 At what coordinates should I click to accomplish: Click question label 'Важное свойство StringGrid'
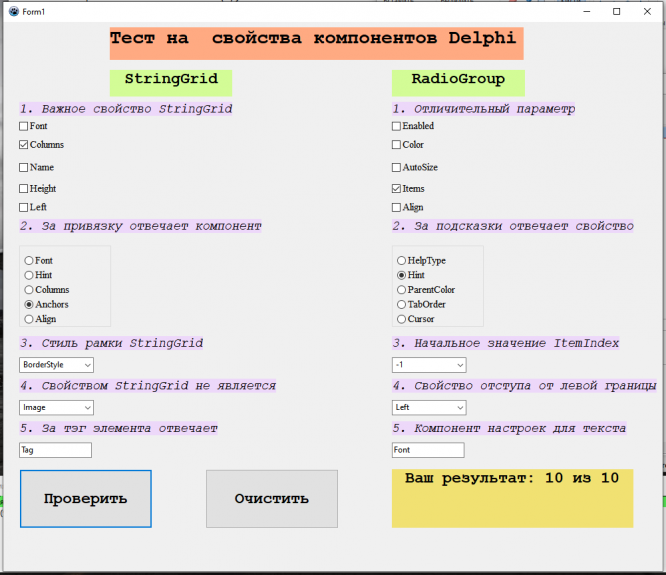(126, 109)
